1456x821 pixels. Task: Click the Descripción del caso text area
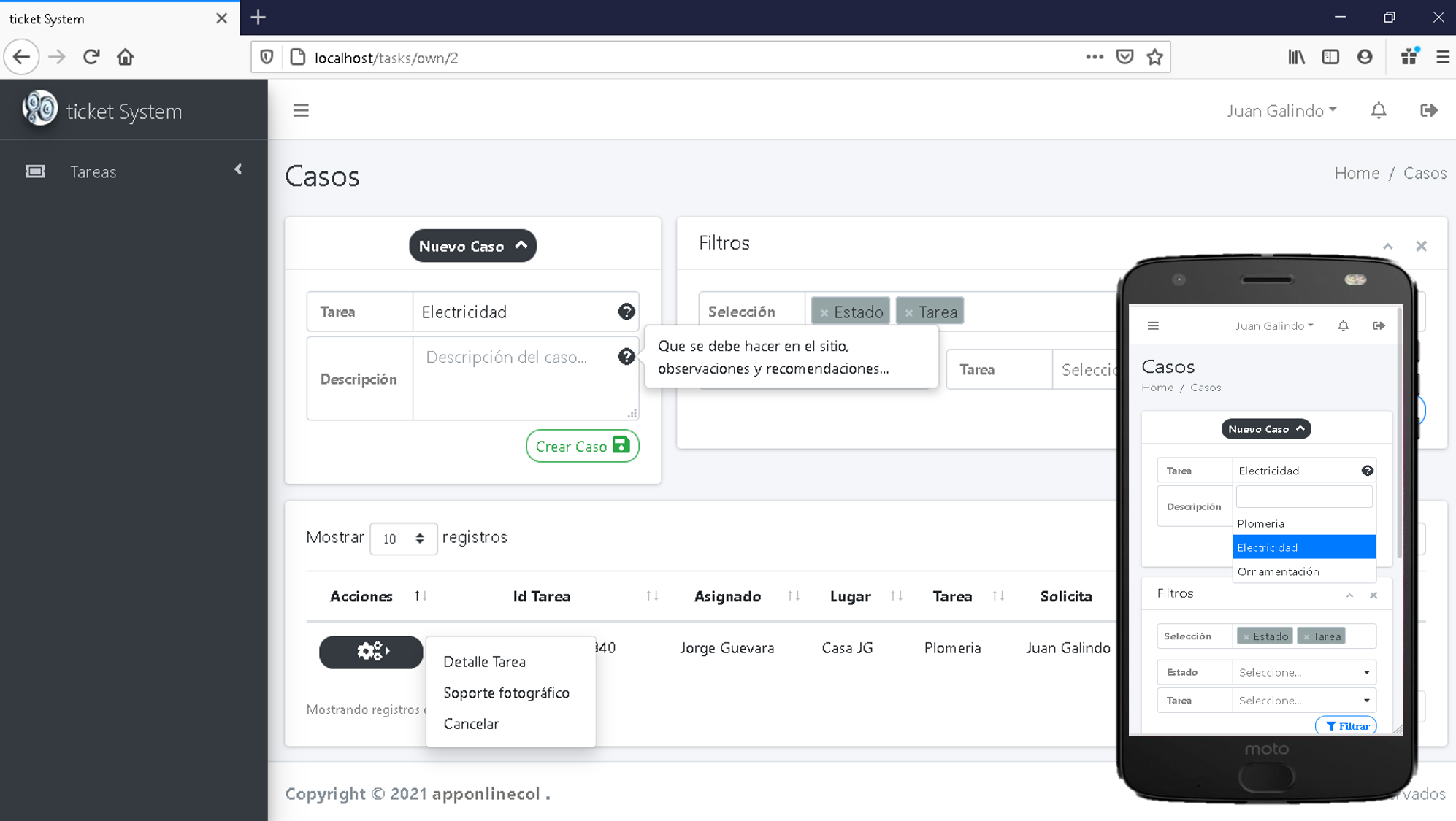(x=526, y=378)
